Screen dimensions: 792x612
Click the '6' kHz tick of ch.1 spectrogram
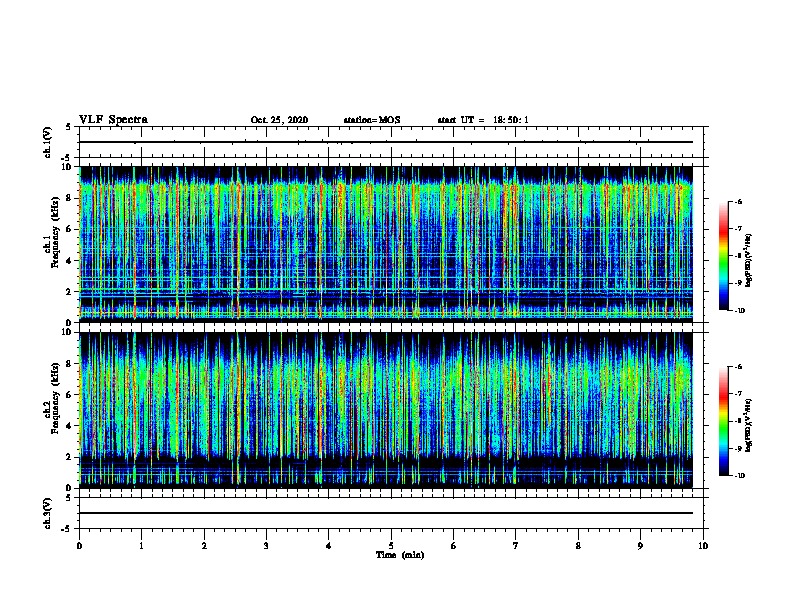70,229
